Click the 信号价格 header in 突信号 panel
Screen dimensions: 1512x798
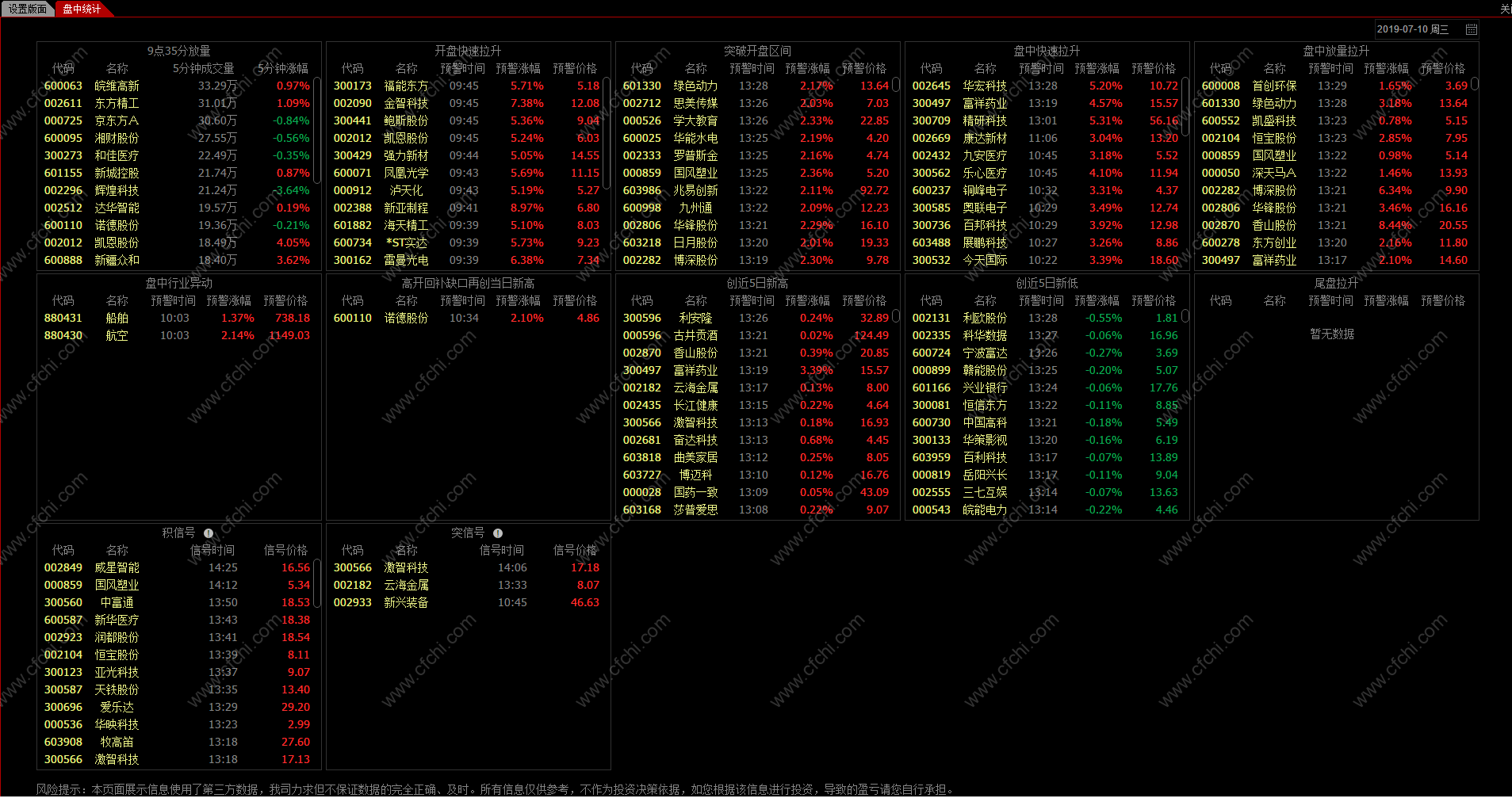point(575,550)
